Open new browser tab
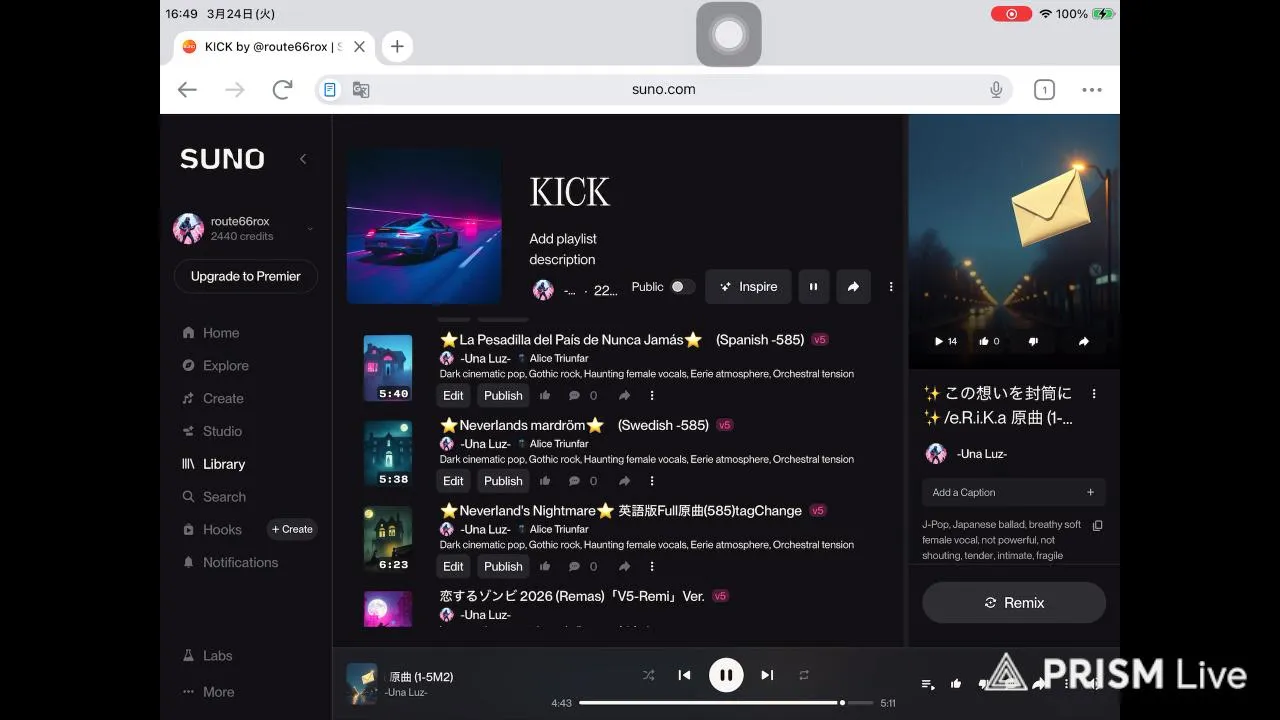This screenshot has height=720, width=1280. 397,46
